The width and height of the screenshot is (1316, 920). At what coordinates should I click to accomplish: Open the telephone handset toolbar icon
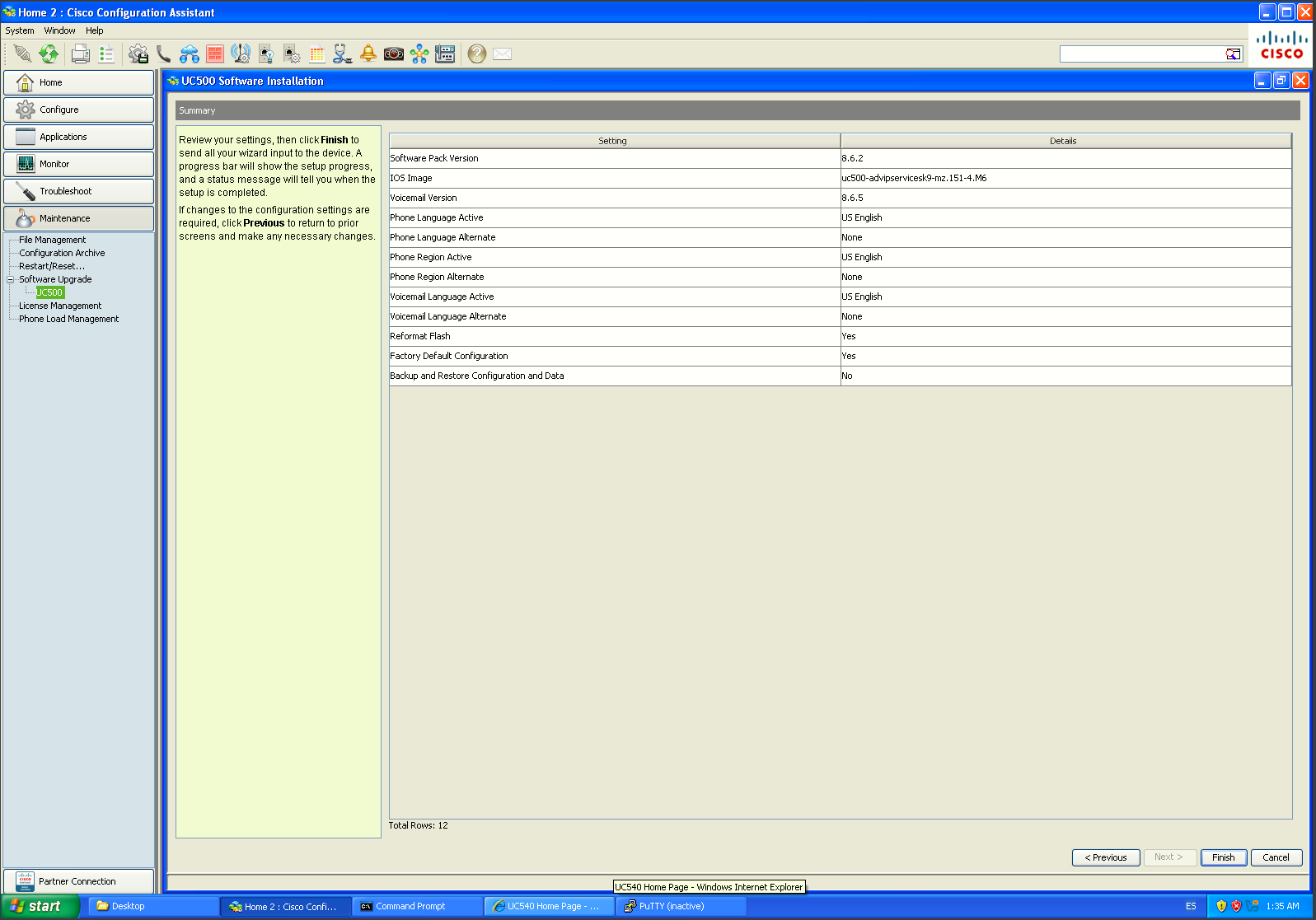click(164, 54)
